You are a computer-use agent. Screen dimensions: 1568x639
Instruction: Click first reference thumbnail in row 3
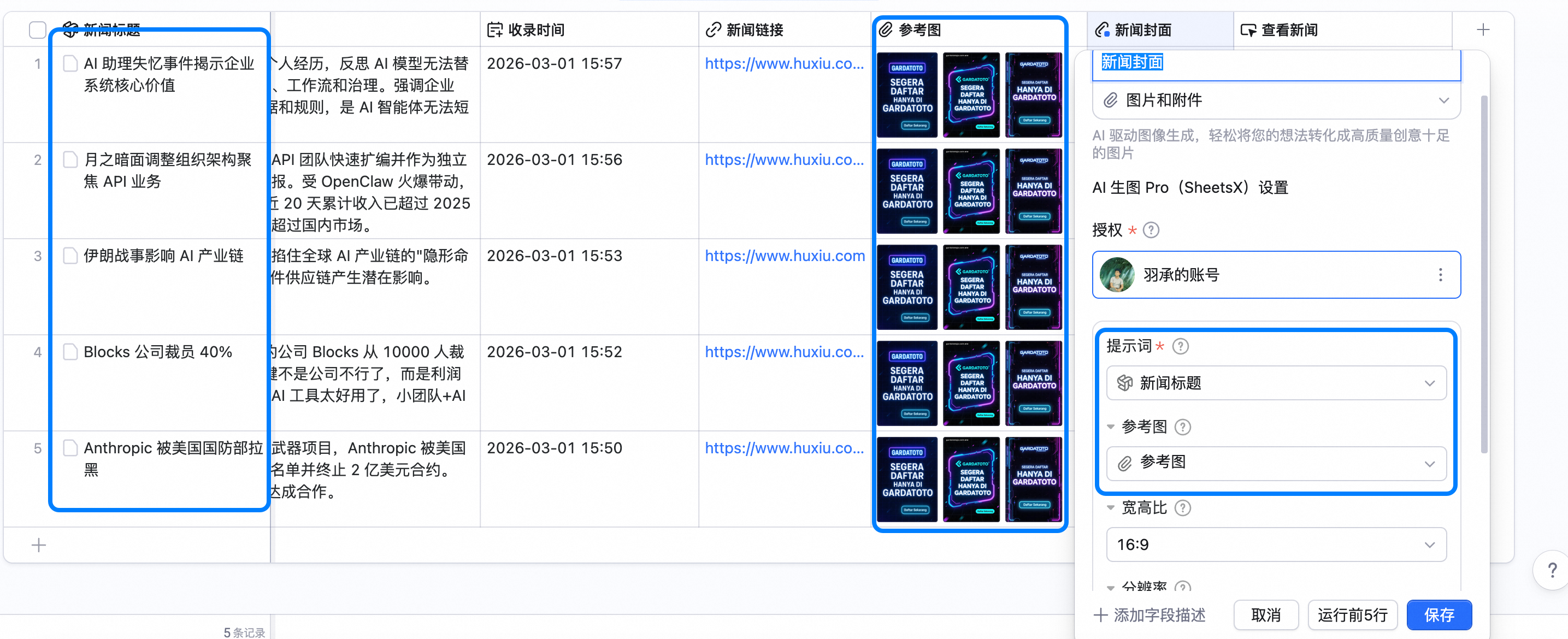(907, 287)
